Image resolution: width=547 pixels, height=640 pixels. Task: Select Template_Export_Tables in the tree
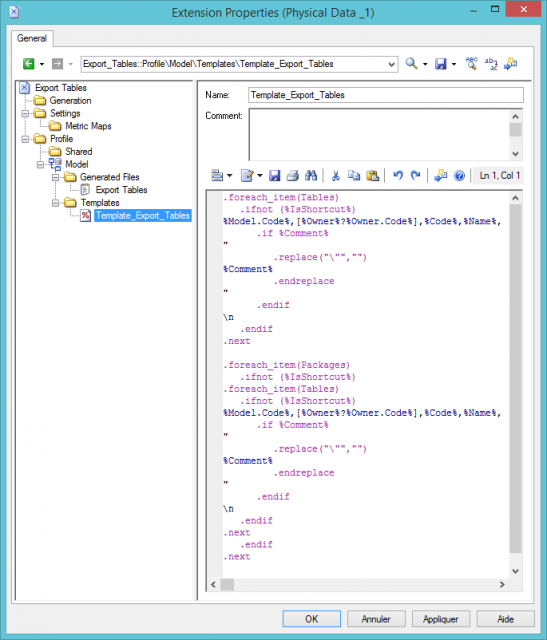tap(143, 216)
